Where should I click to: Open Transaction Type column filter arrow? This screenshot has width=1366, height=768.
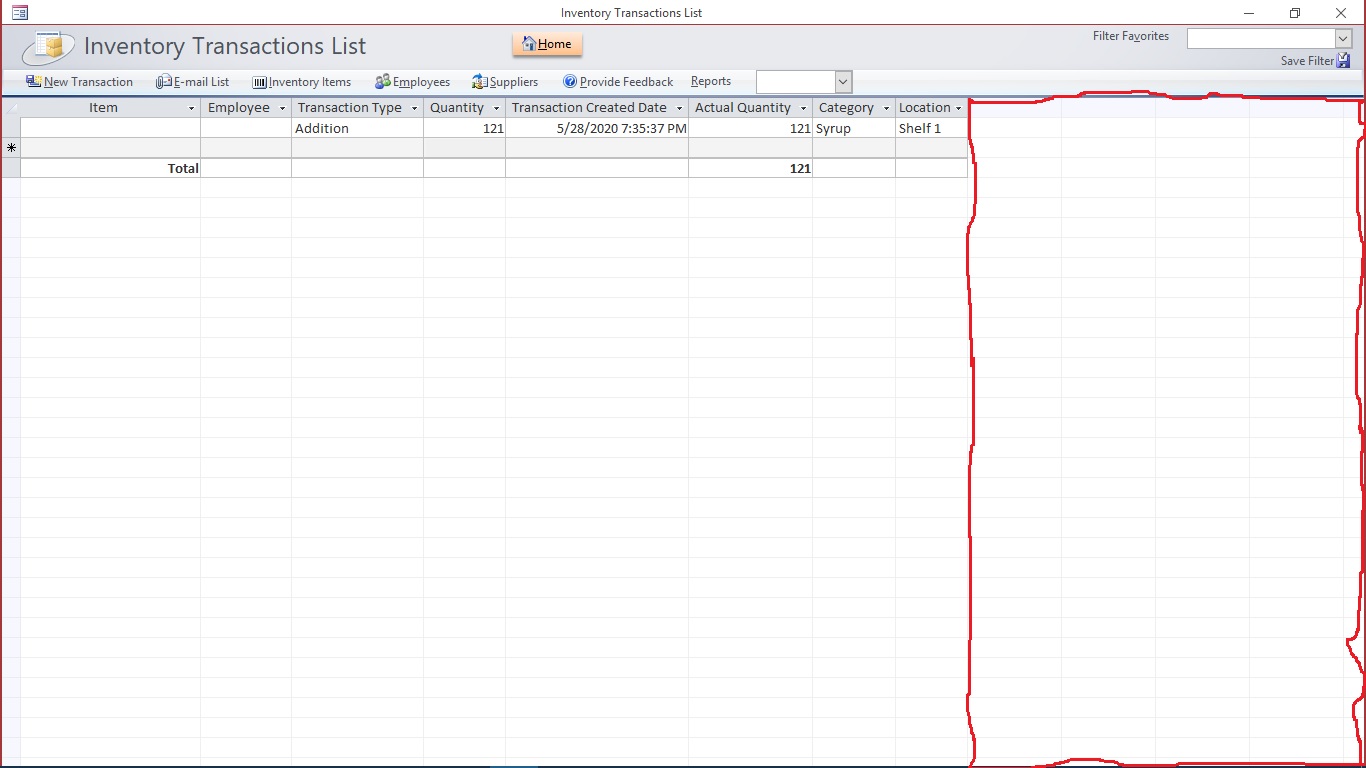point(414,108)
